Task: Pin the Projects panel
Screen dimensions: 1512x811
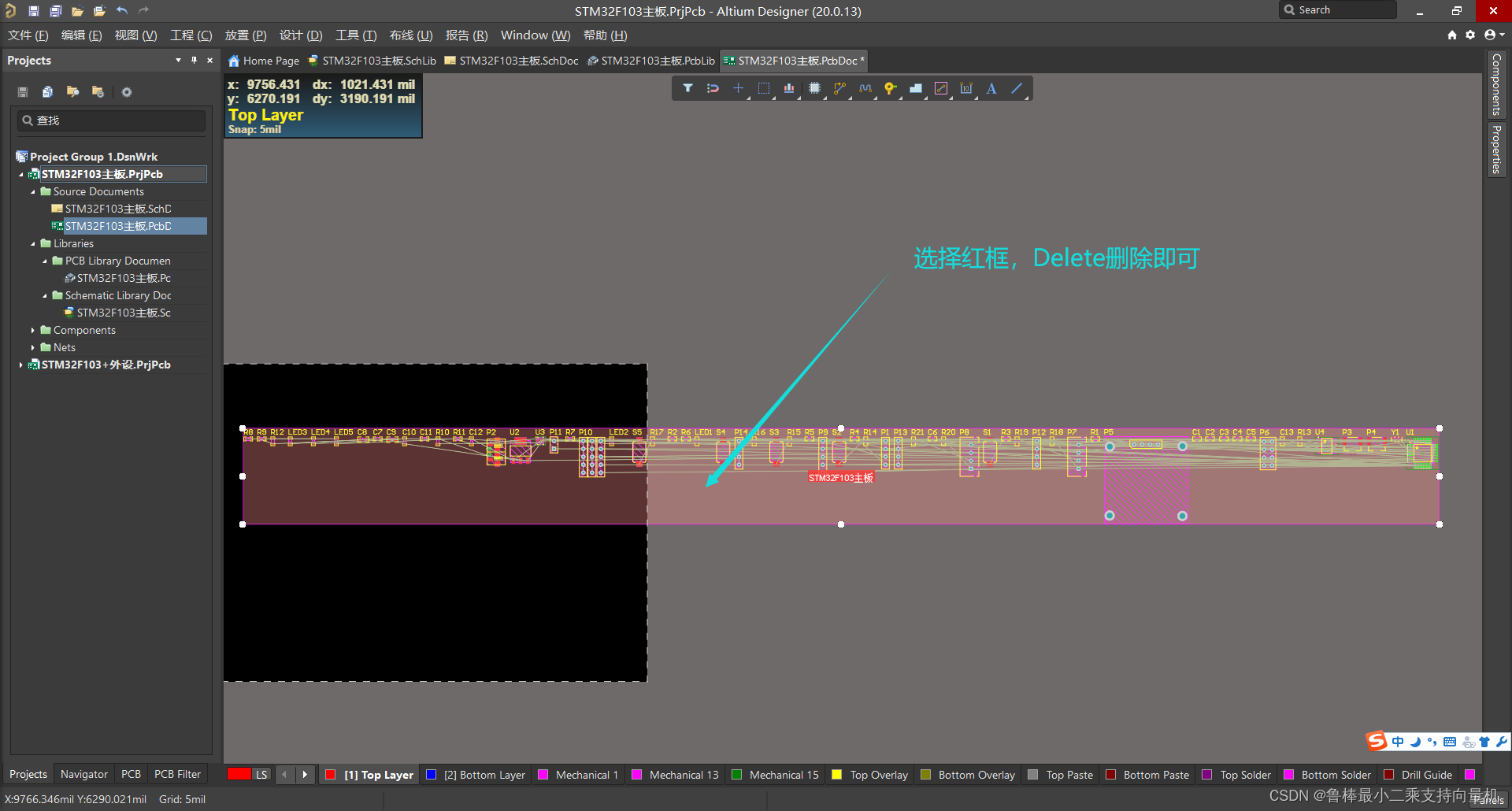Action: (194, 60)
